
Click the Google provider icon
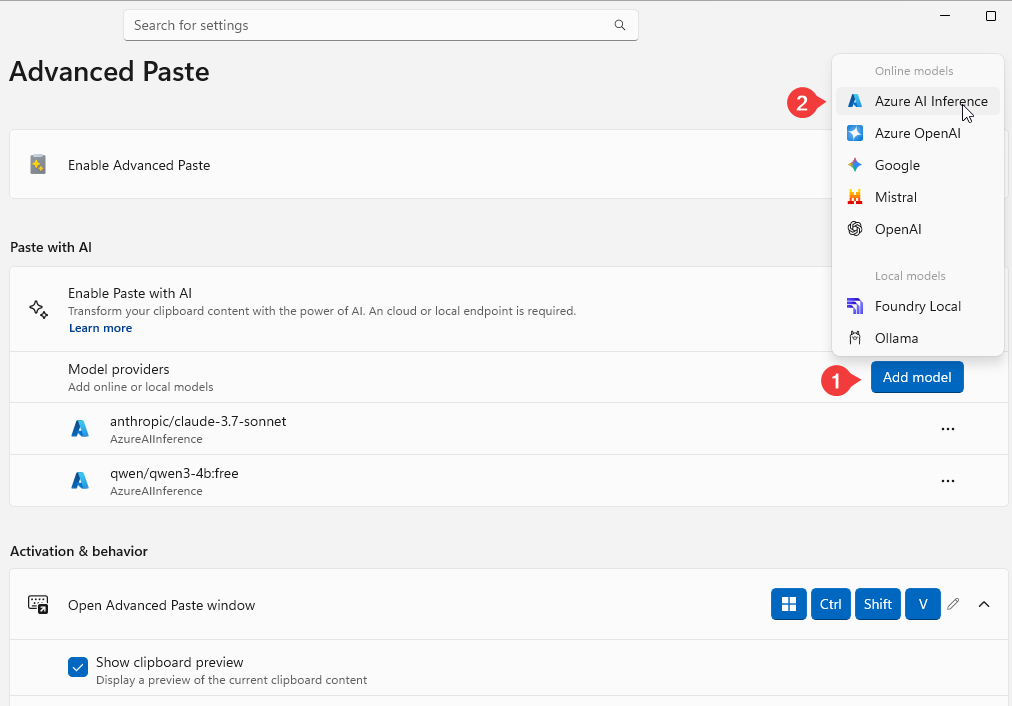click(855, 165)
